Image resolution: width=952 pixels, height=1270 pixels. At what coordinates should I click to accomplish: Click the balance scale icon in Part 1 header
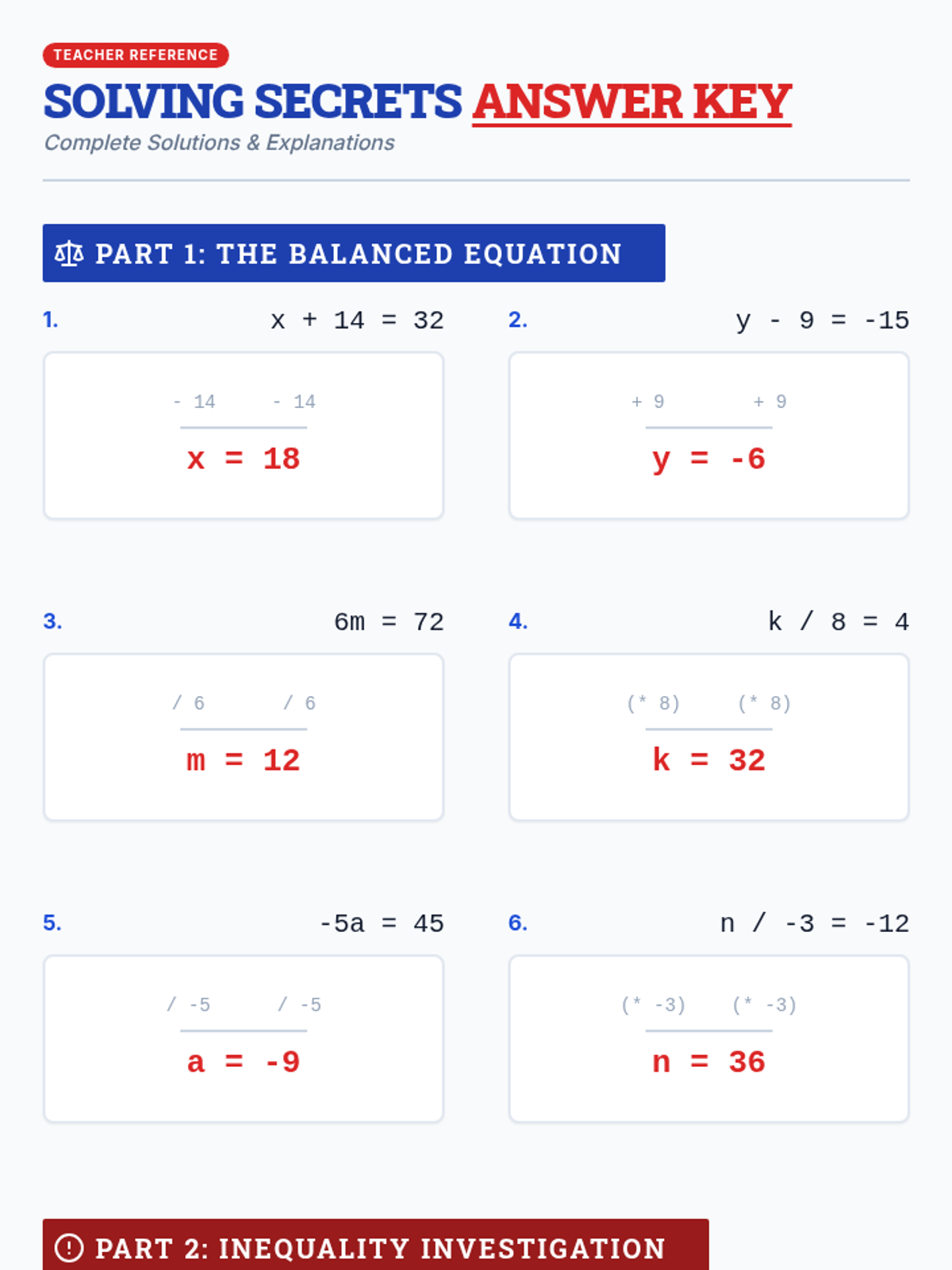coord(69,254)
